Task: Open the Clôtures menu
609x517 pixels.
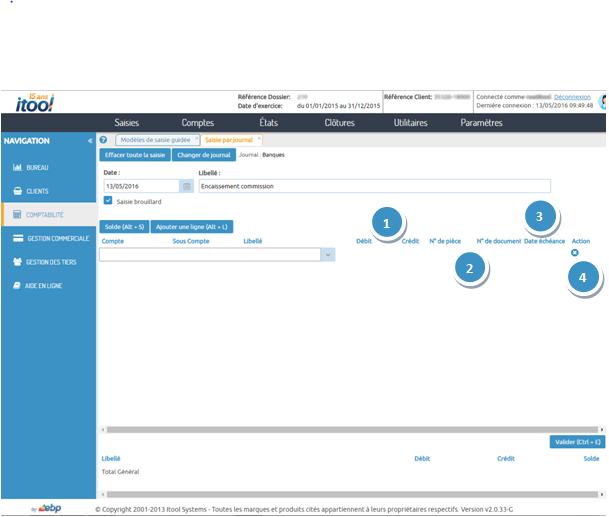Action: [x=339, y=122]
